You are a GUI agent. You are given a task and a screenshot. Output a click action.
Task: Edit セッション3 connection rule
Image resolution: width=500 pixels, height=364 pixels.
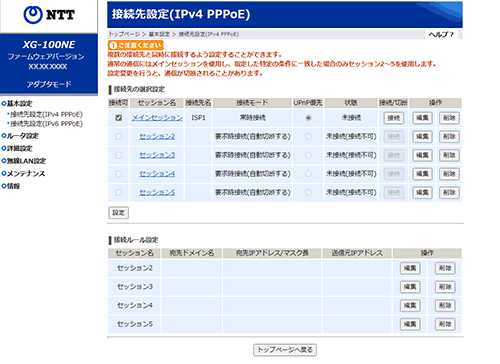click(x=410, y=287)
